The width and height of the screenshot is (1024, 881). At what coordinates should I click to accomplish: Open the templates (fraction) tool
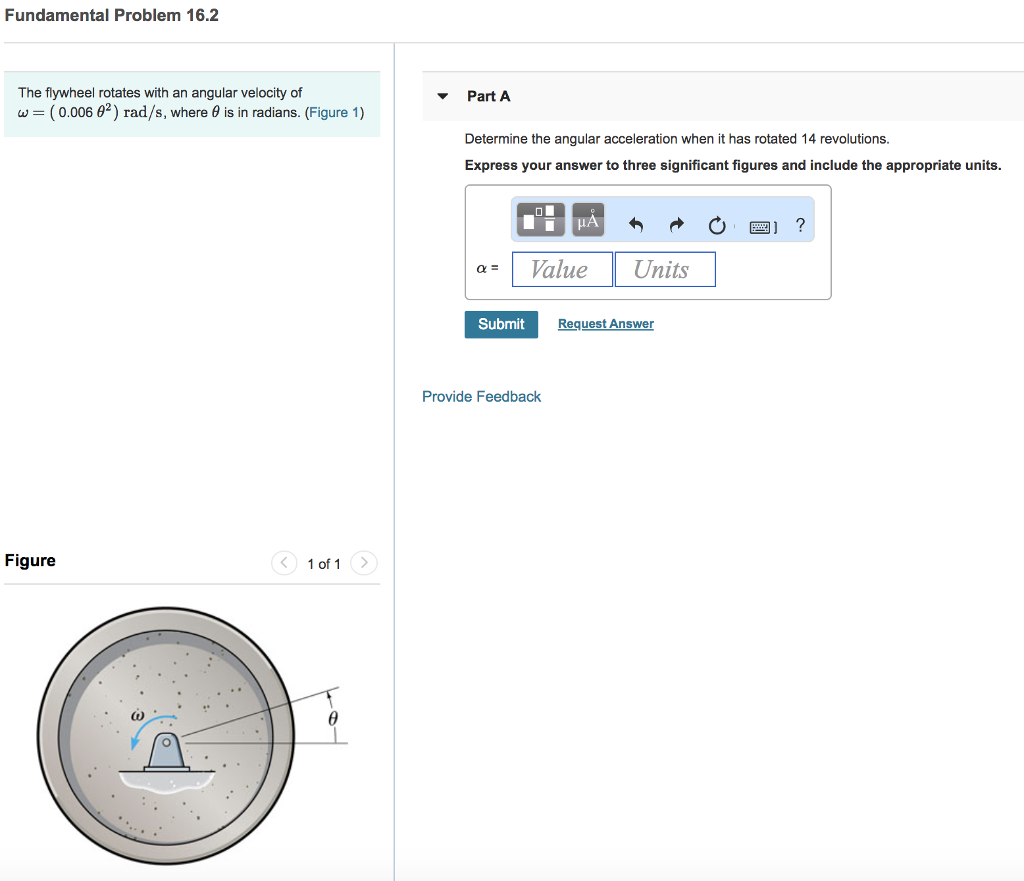(540, 219)
